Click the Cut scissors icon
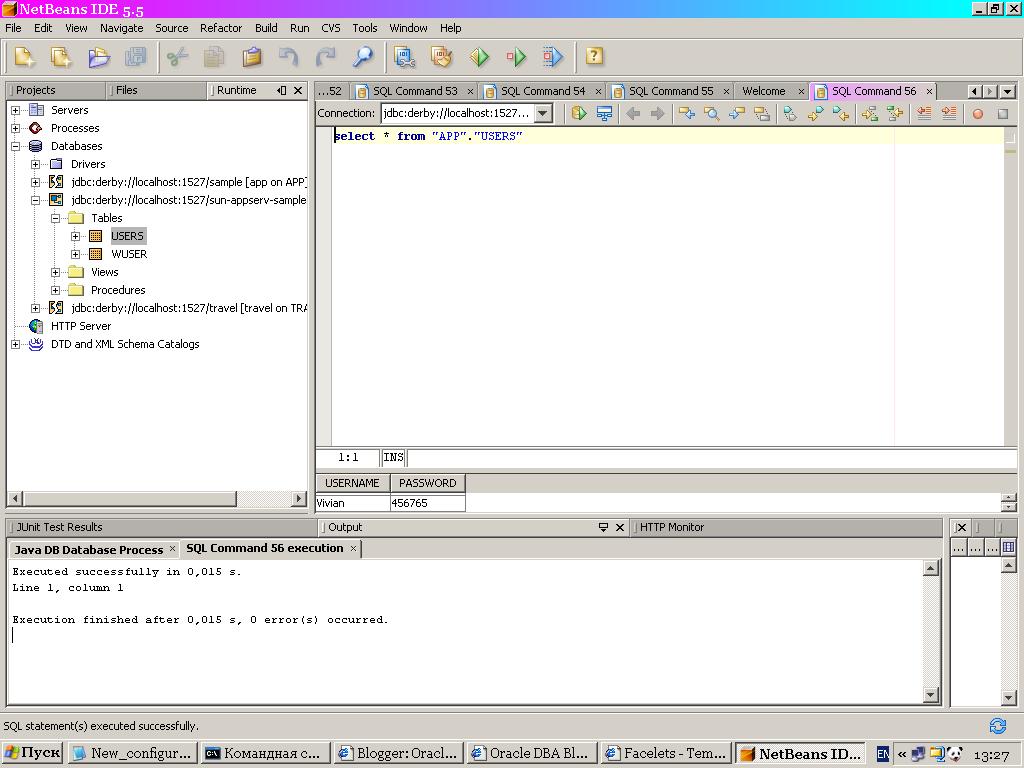Image resolution: width=1024 pixels, height=768 pixels. point(177,57)
